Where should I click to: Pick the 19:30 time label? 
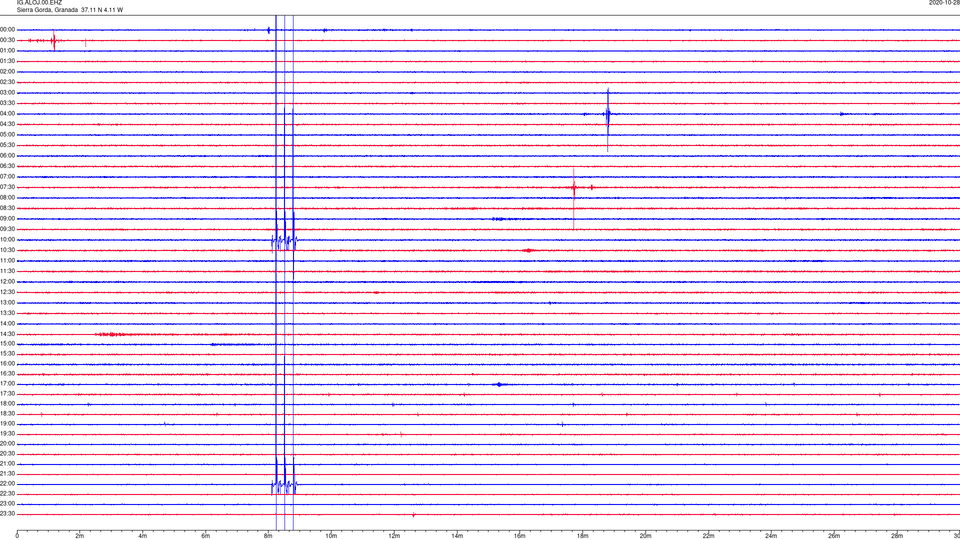(8, 433)
